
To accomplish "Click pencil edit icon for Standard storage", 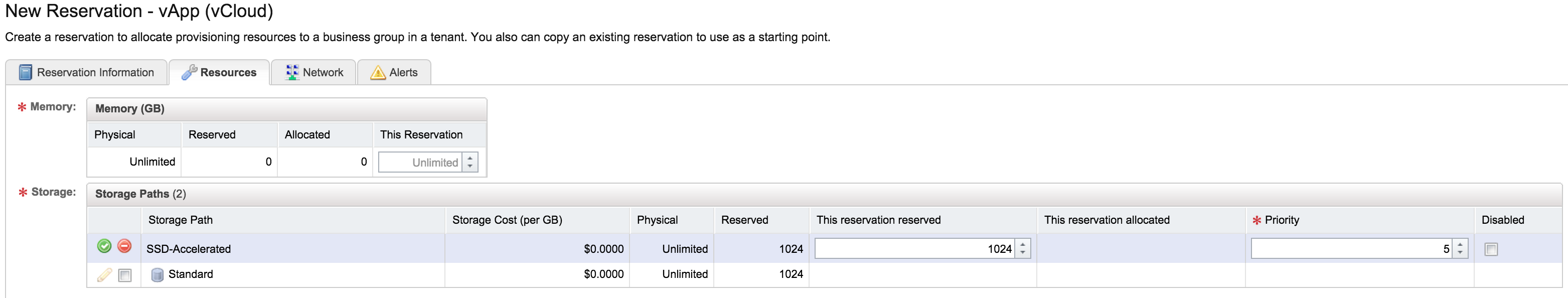I will pos(104,275).
